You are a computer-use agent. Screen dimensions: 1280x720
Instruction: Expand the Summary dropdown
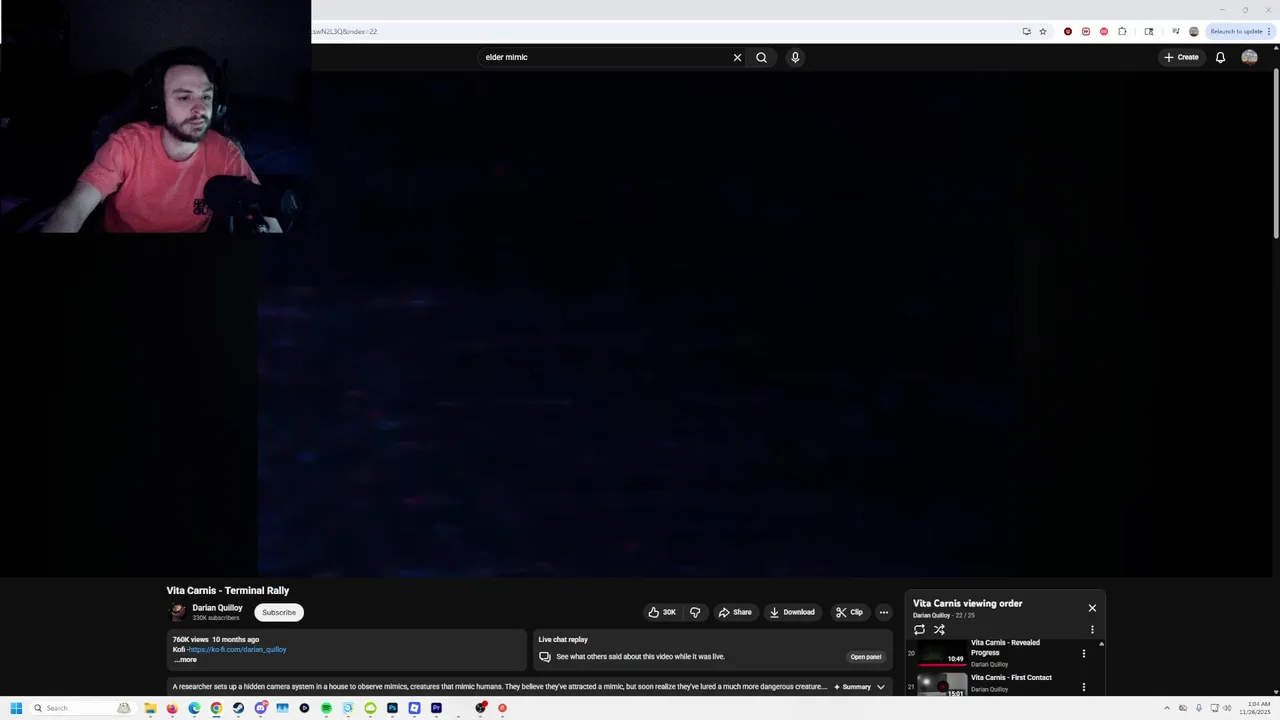tap(860, 687)
